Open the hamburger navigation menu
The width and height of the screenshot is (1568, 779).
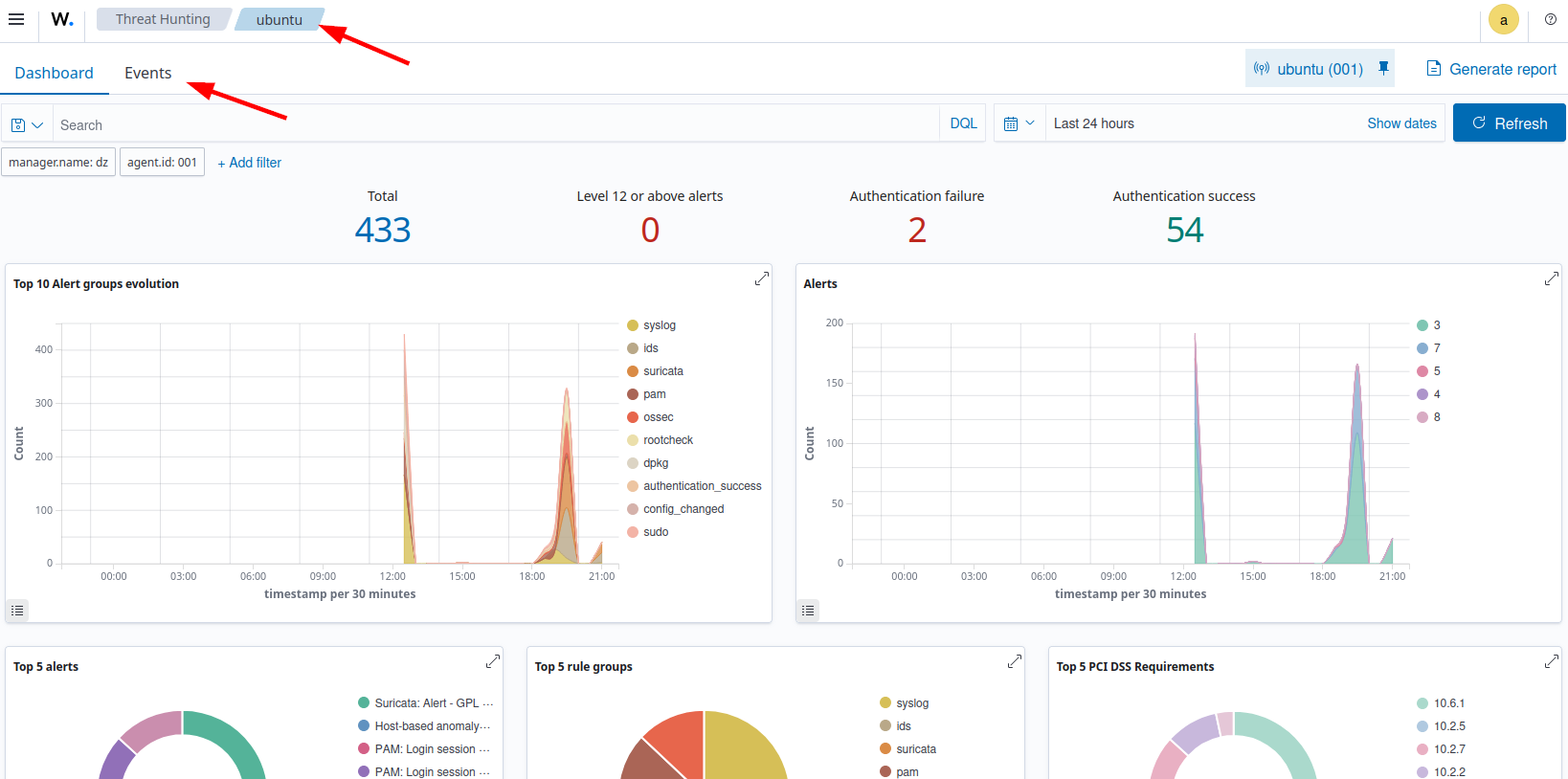coord(16,19)
